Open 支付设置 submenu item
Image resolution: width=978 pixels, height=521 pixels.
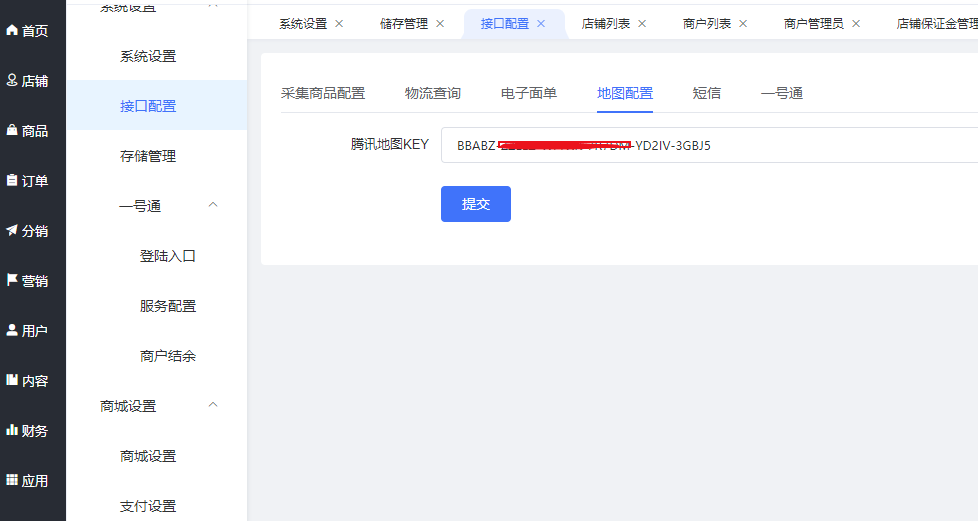[148, 506]
